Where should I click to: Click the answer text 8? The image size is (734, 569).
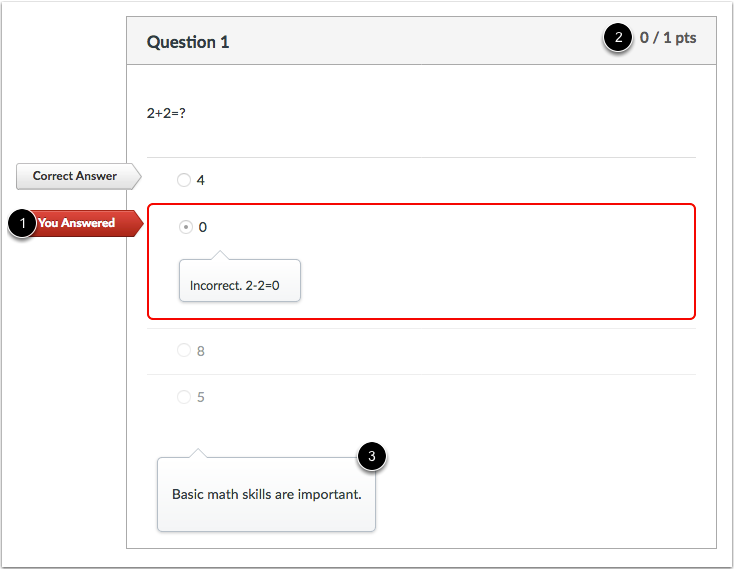200,351
